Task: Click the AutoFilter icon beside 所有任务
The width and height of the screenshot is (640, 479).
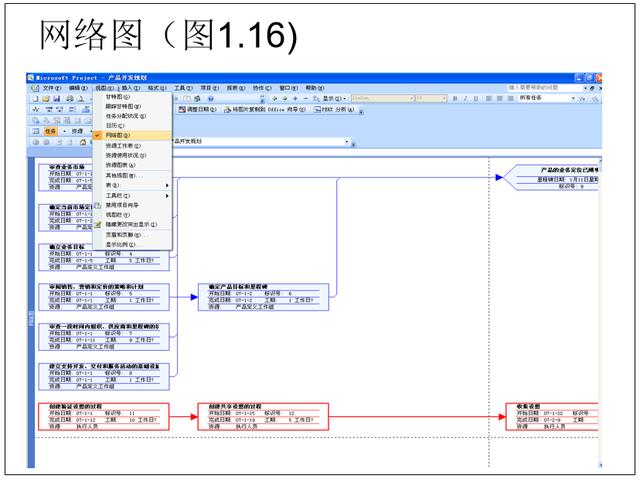Action: pos(582,98)
